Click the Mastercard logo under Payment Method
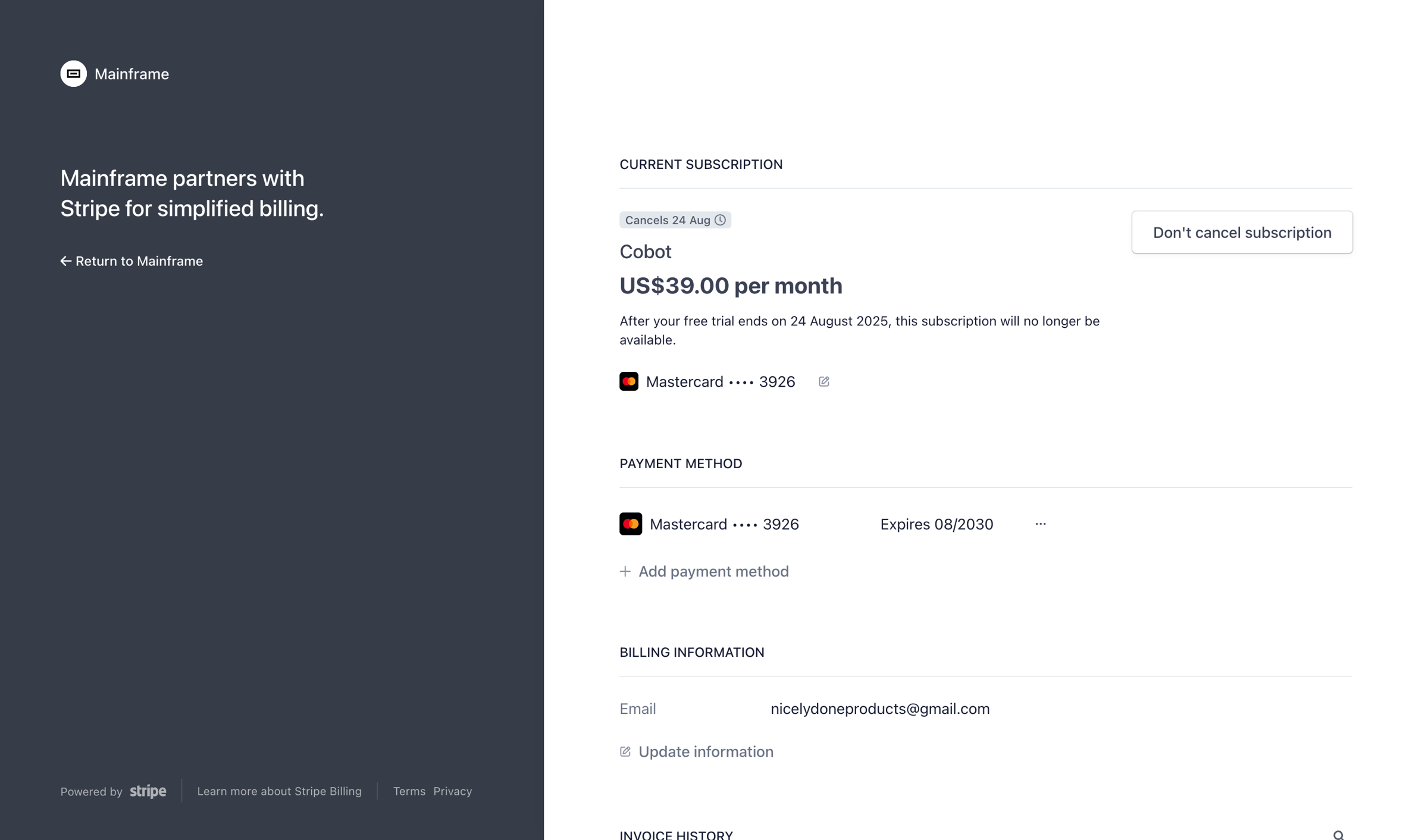The width and height of the screenshot is (1428, 840). point(631,524)
